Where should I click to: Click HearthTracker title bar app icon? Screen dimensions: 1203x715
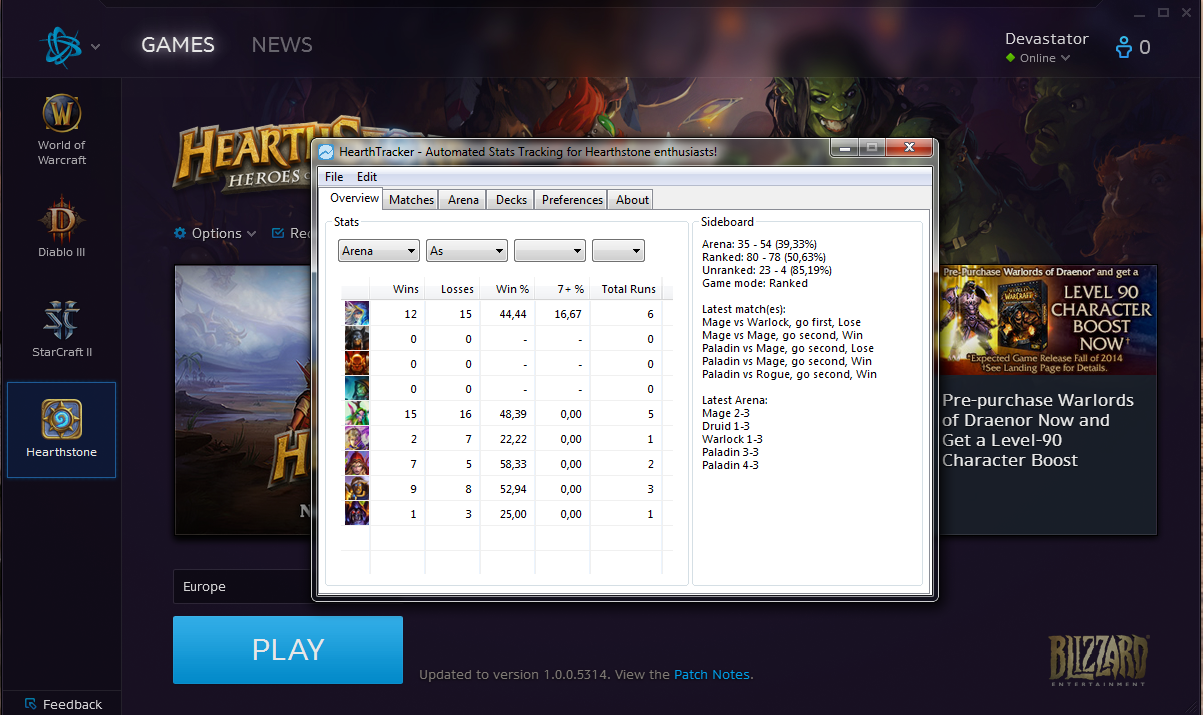tap(326, 152)
